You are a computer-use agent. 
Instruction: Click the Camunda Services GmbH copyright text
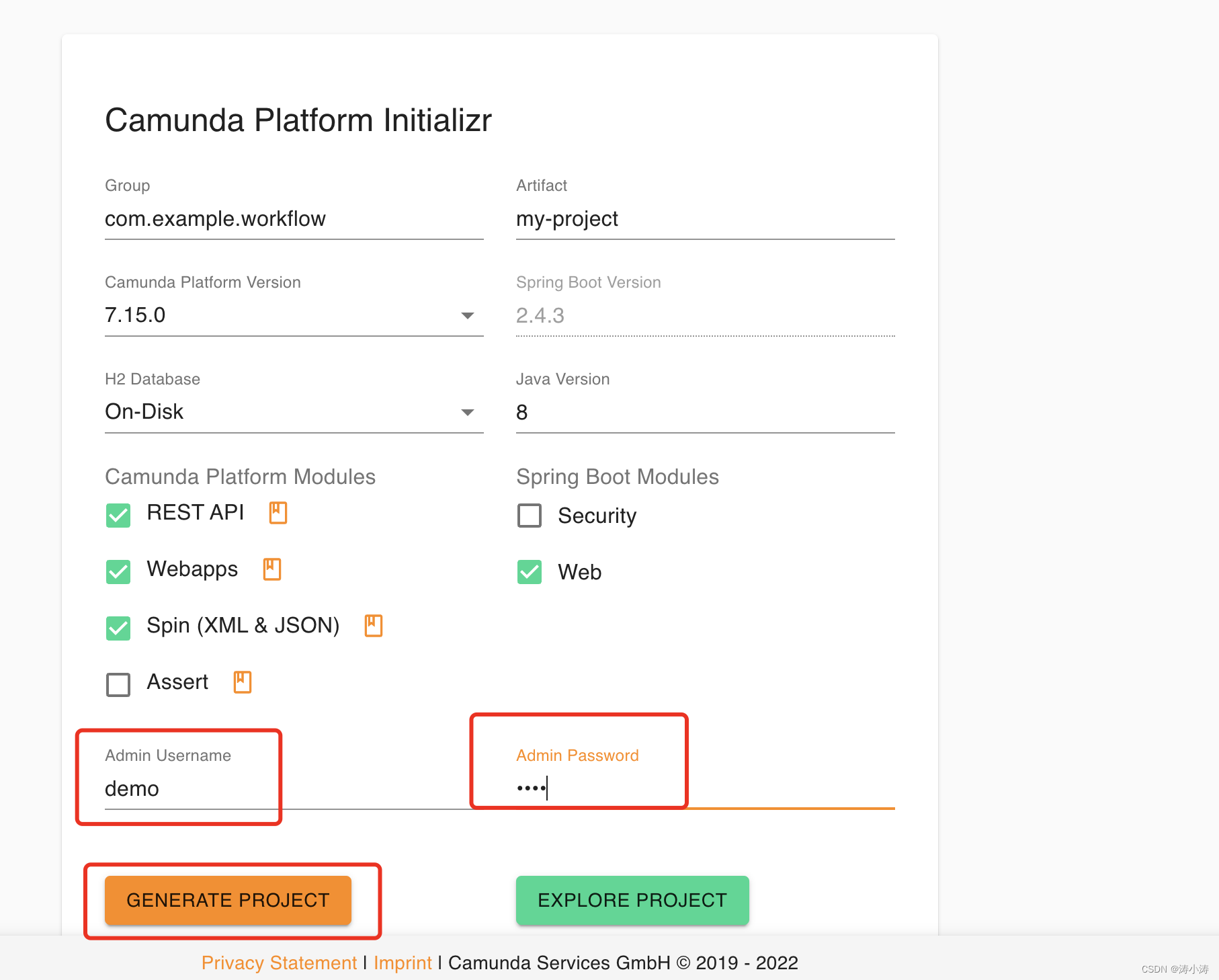pyautogui.click(x=623, y=963)
